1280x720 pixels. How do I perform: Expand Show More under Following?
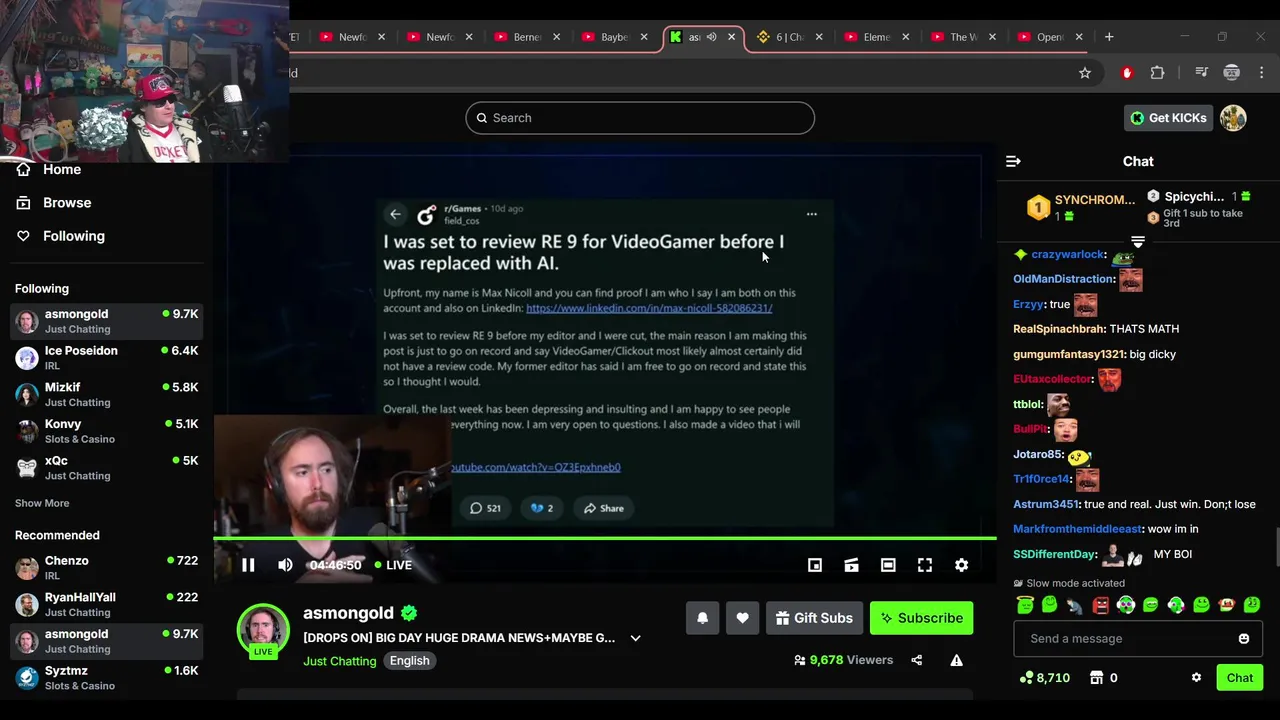42,503
